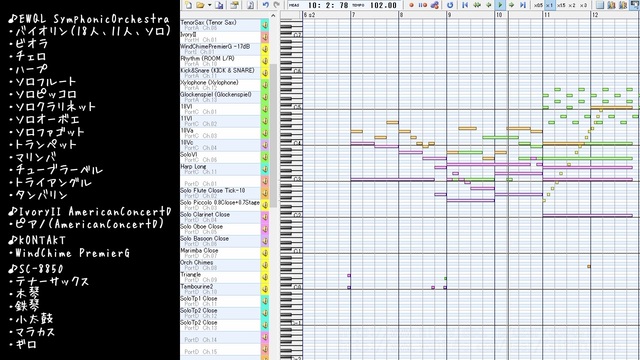Screen dimensions: 640x360
Task: Toggle the loop playback icon
Action: click(x=450, y=5)
